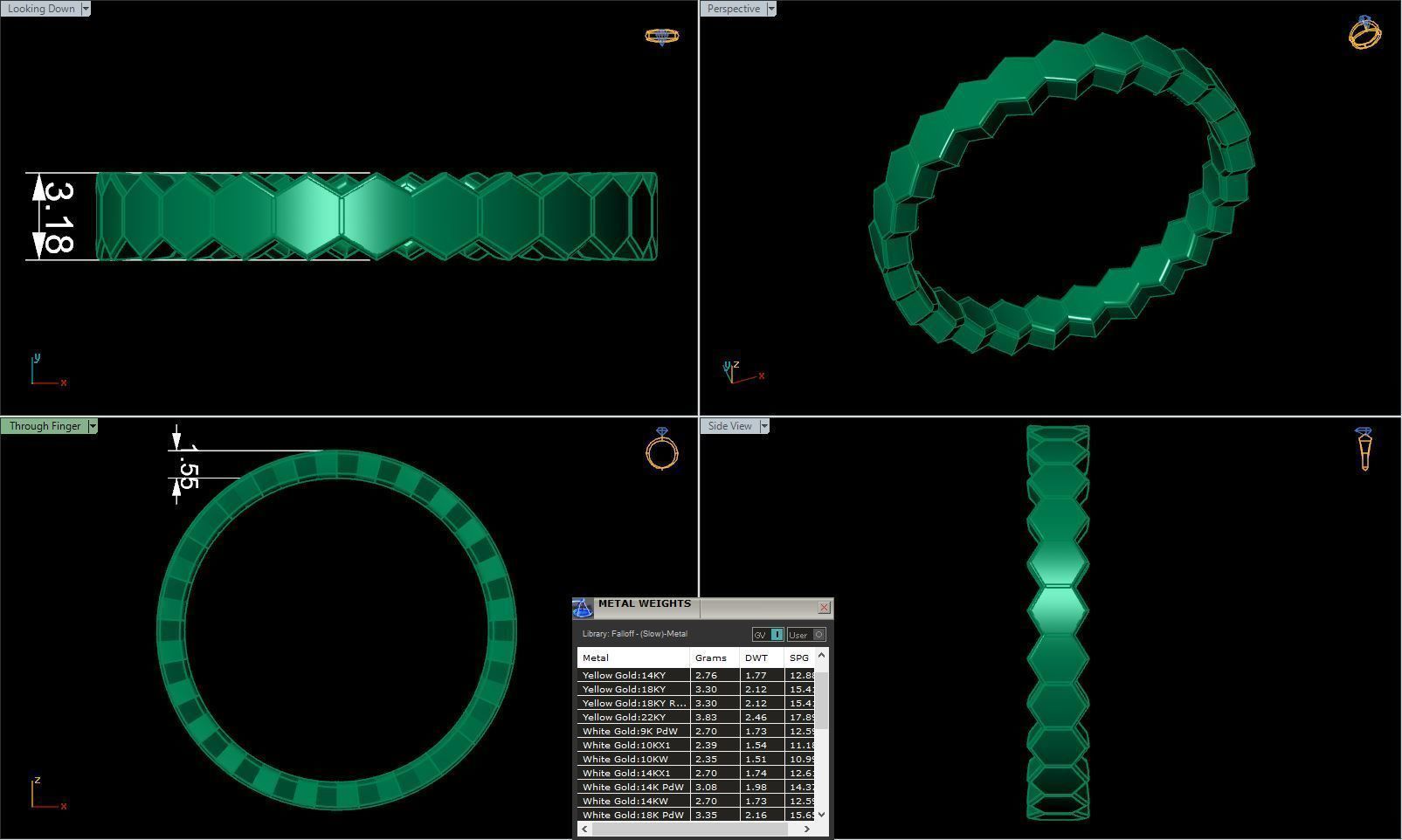Select the Yellow Gold:18KY row
The width and height of the screenshot is (1402, 840).
(x=695, y=689)
